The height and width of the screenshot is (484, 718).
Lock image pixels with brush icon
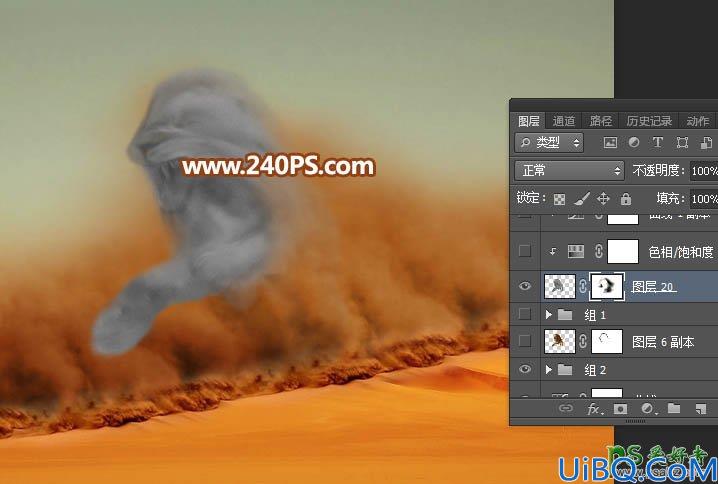582,199
